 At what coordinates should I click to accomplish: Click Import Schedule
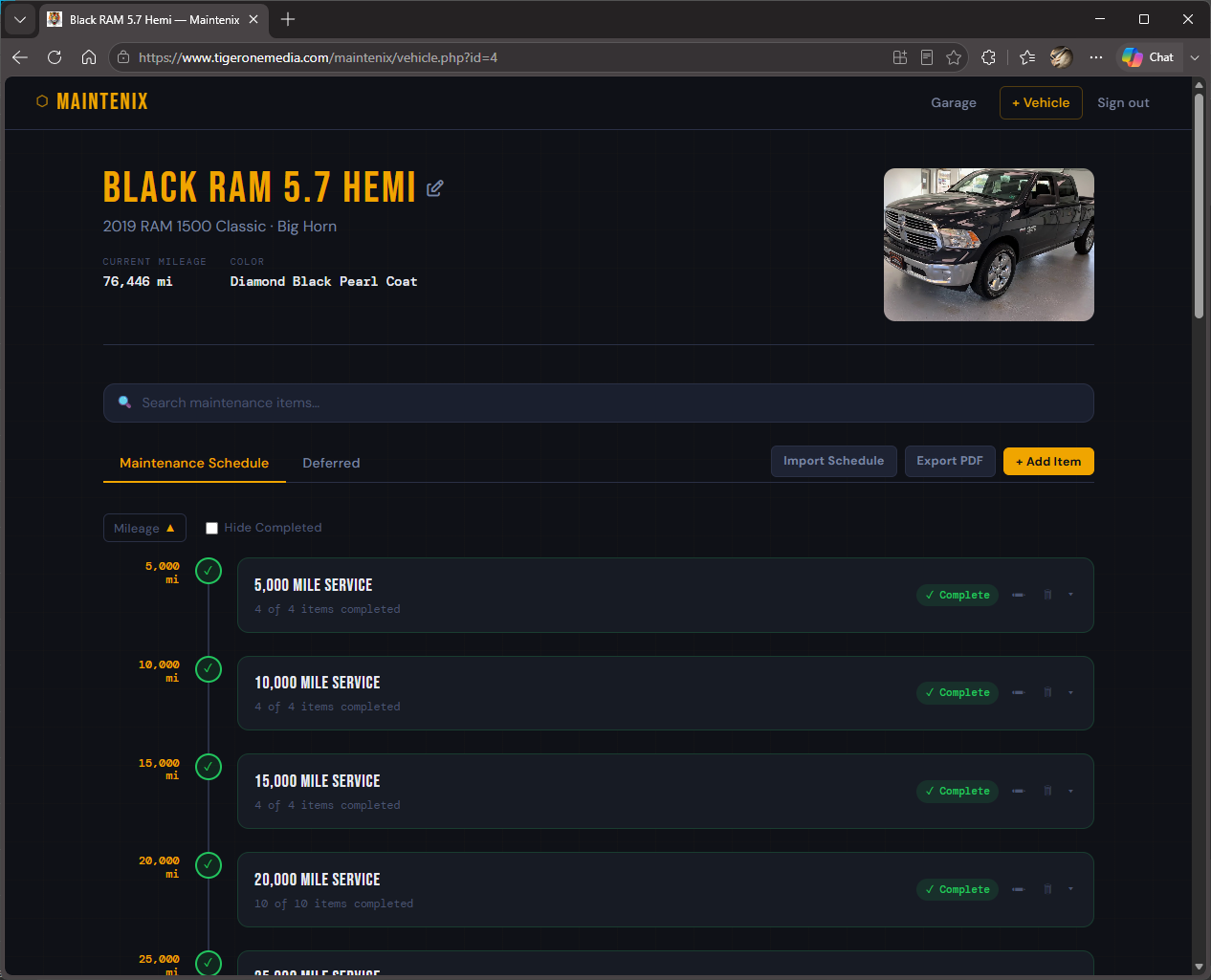click(833, 461)
